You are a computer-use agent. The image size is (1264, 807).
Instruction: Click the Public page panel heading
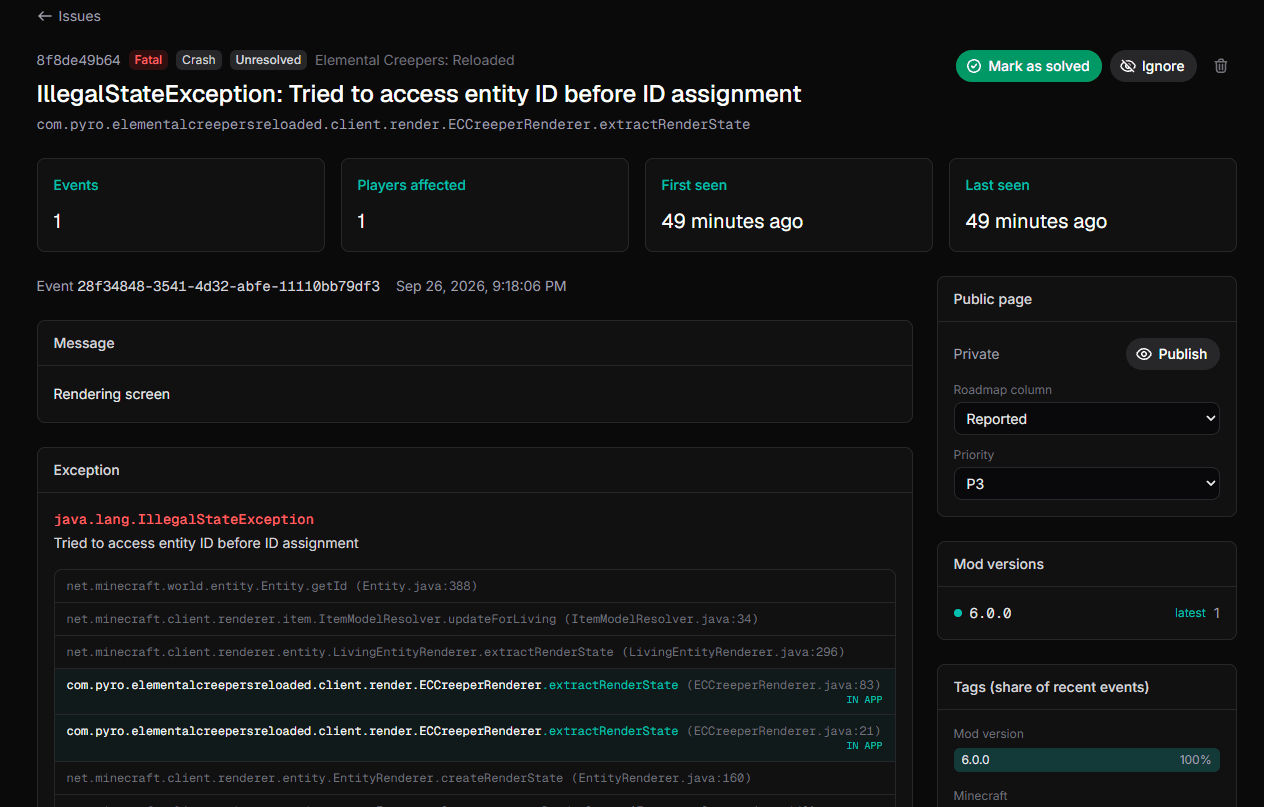[x=993, y=299]
